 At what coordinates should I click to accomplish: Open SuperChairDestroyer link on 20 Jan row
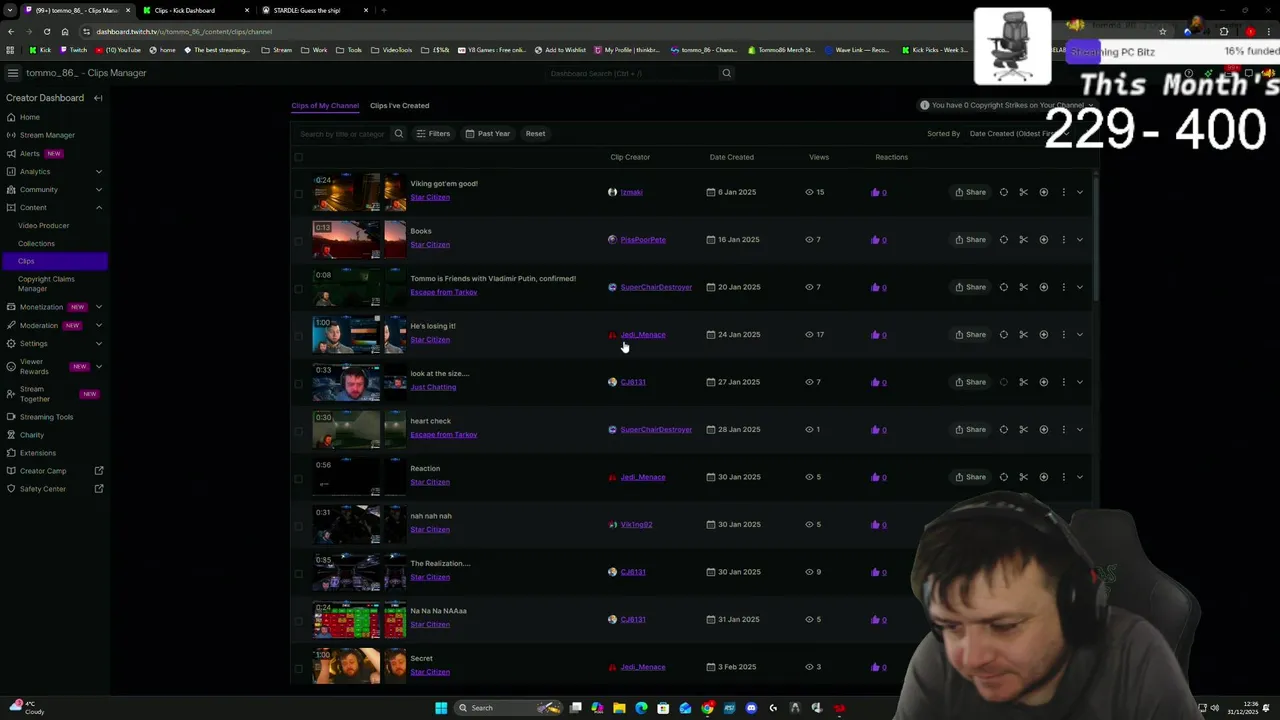coord(656,287)
